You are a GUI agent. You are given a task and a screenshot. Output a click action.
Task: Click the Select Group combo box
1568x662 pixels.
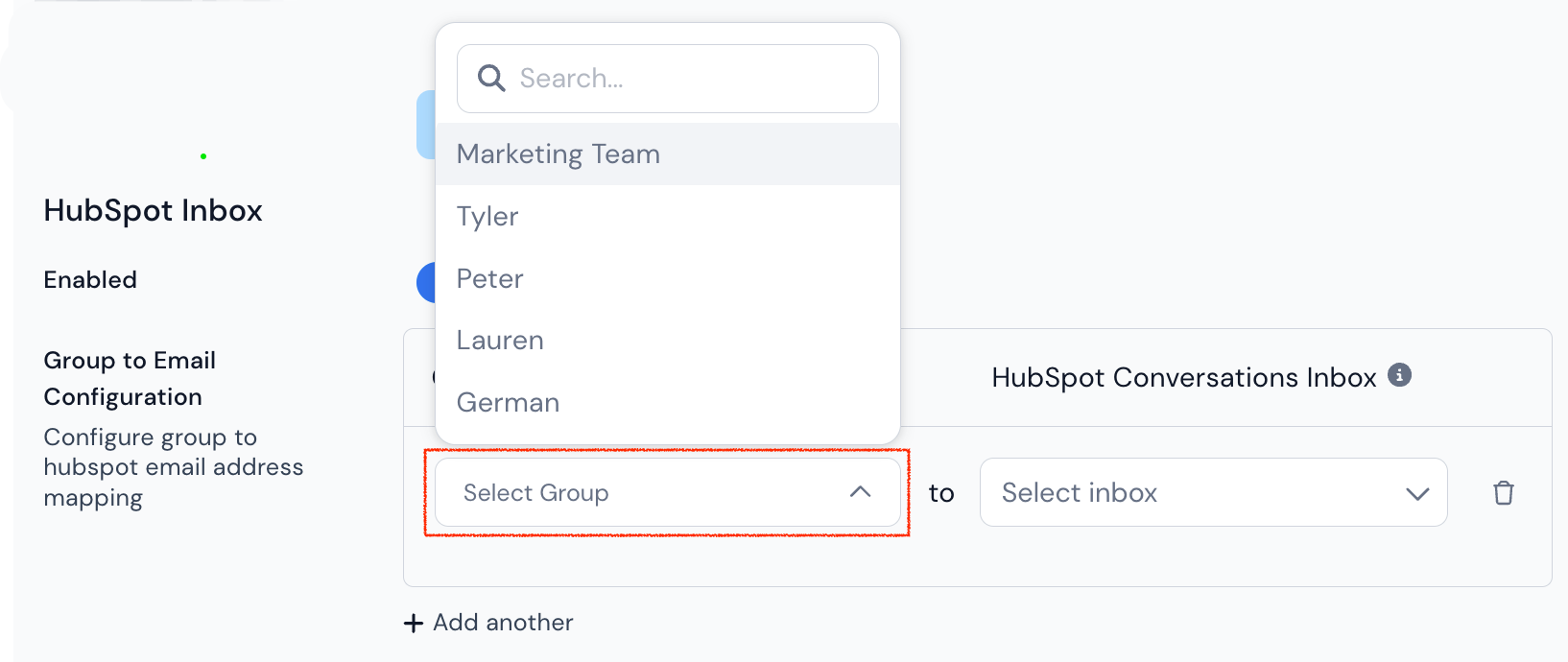pos(668,492)
